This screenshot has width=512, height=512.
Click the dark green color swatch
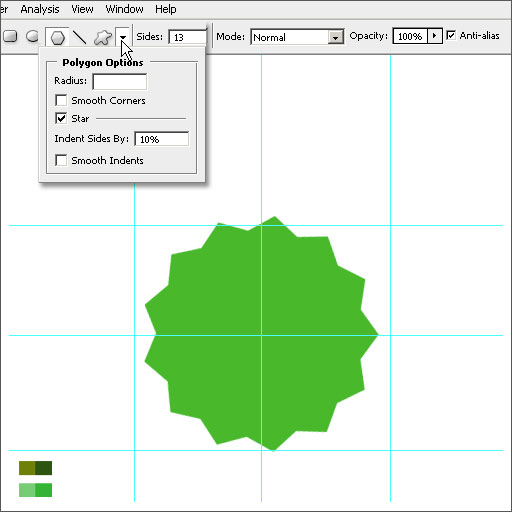click(x=44, y=468)
